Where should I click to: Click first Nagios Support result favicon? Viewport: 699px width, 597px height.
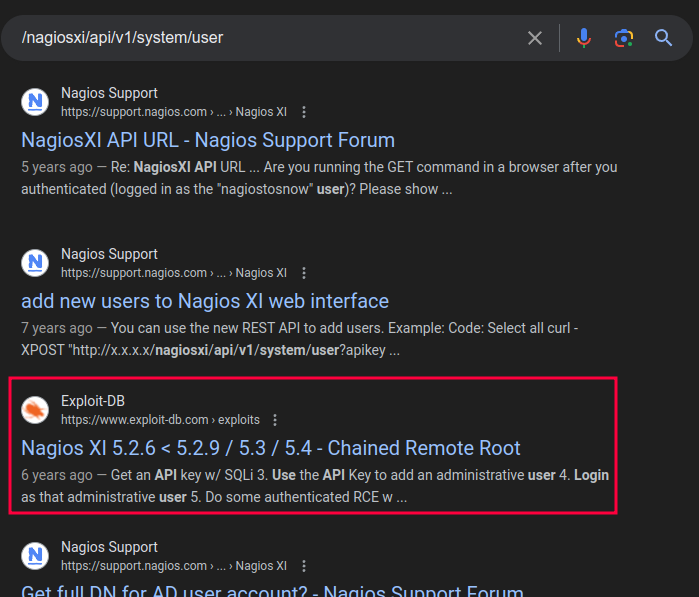pyautogui.click(x=36, y=102)
